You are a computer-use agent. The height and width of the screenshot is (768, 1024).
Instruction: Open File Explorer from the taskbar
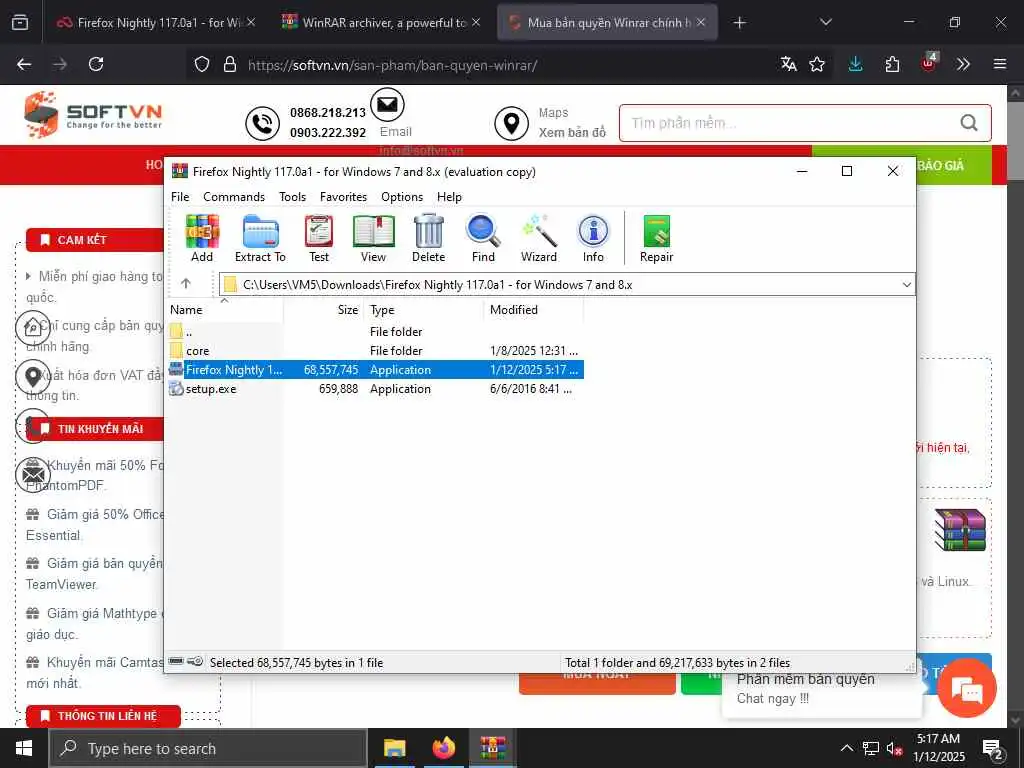pos(394,748)
